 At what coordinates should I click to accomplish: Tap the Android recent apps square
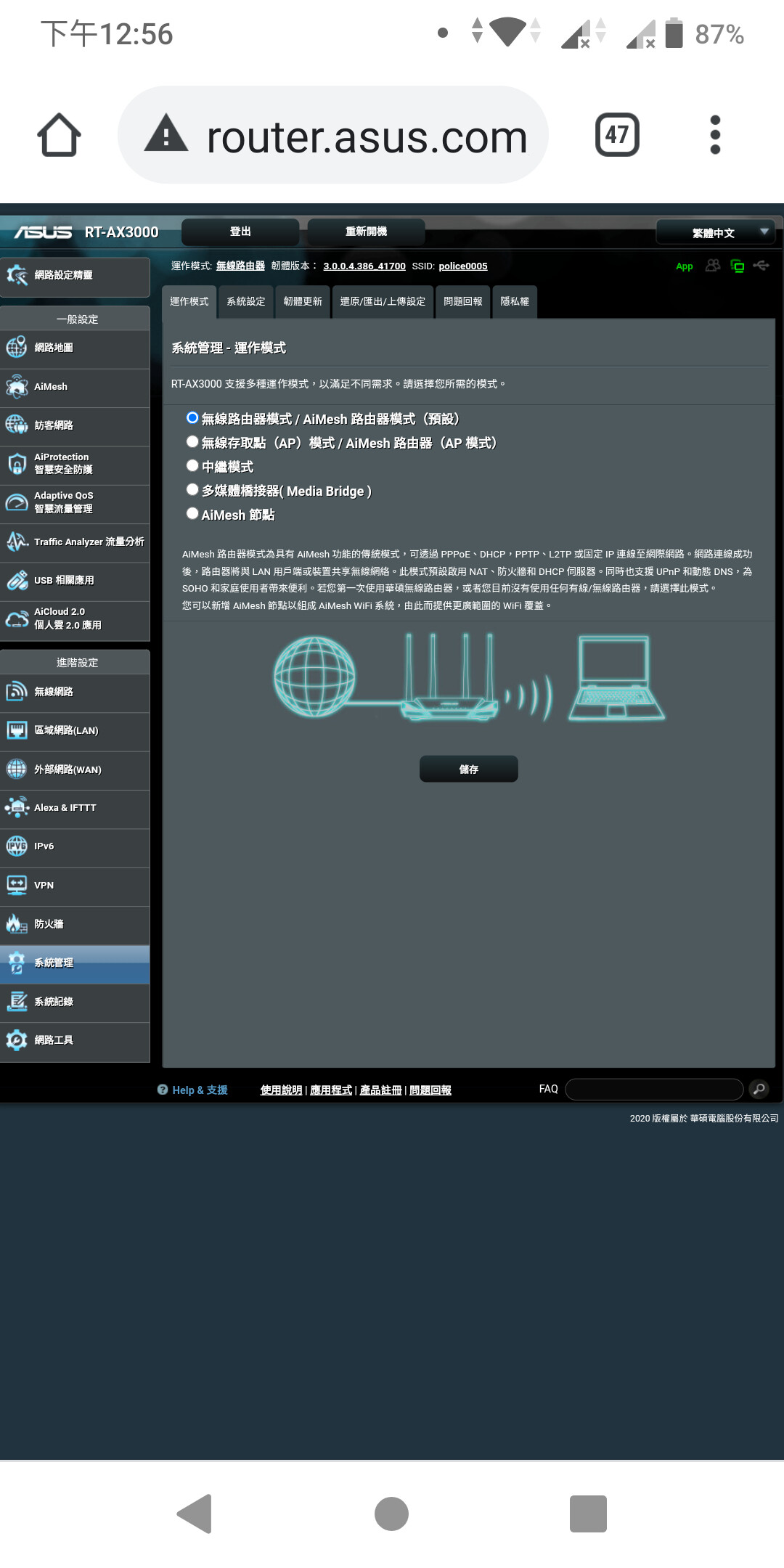click(x=588, y=1514)
